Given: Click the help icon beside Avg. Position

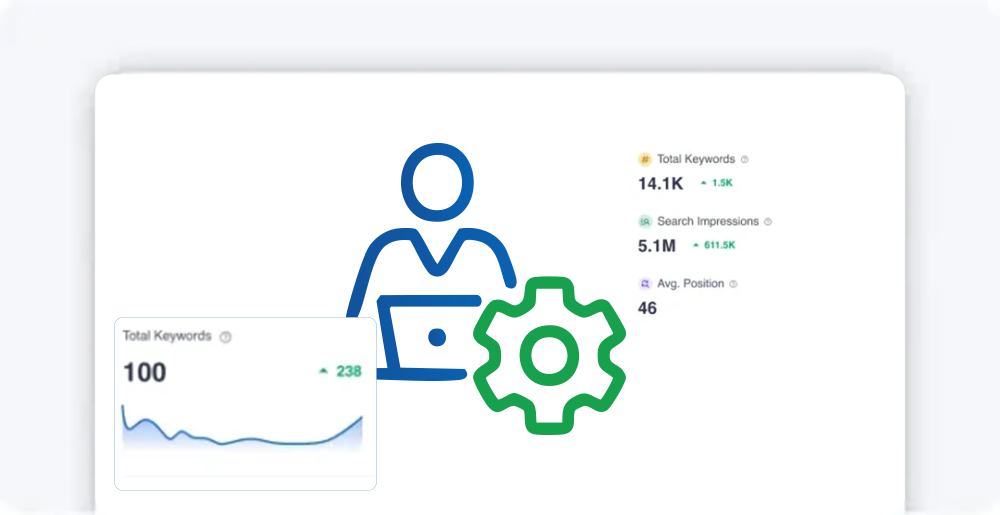Looking at the screenshot, I should point(733,284).
